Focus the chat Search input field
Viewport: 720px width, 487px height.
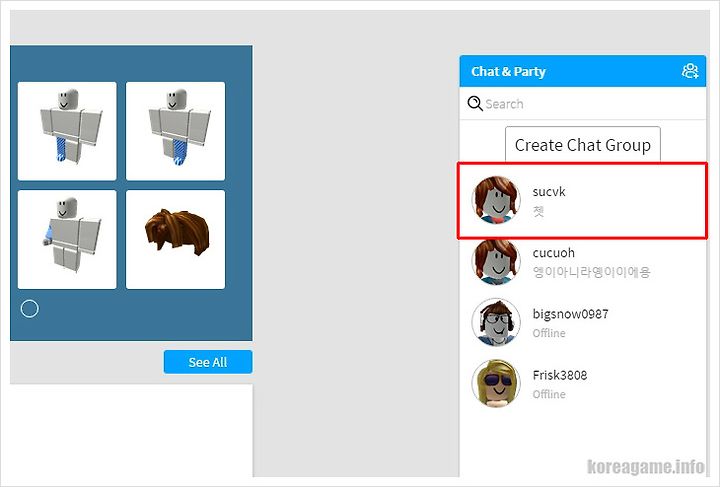tap(583, 104)
